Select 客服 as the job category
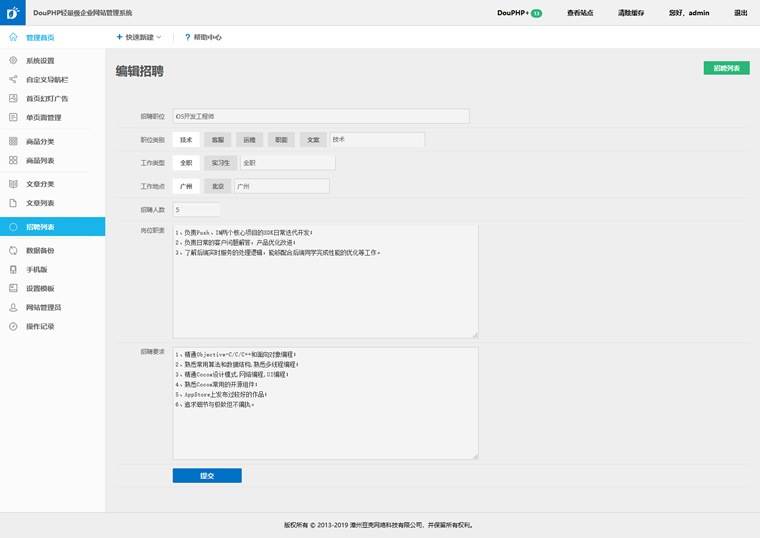 [x=217, y=140]
